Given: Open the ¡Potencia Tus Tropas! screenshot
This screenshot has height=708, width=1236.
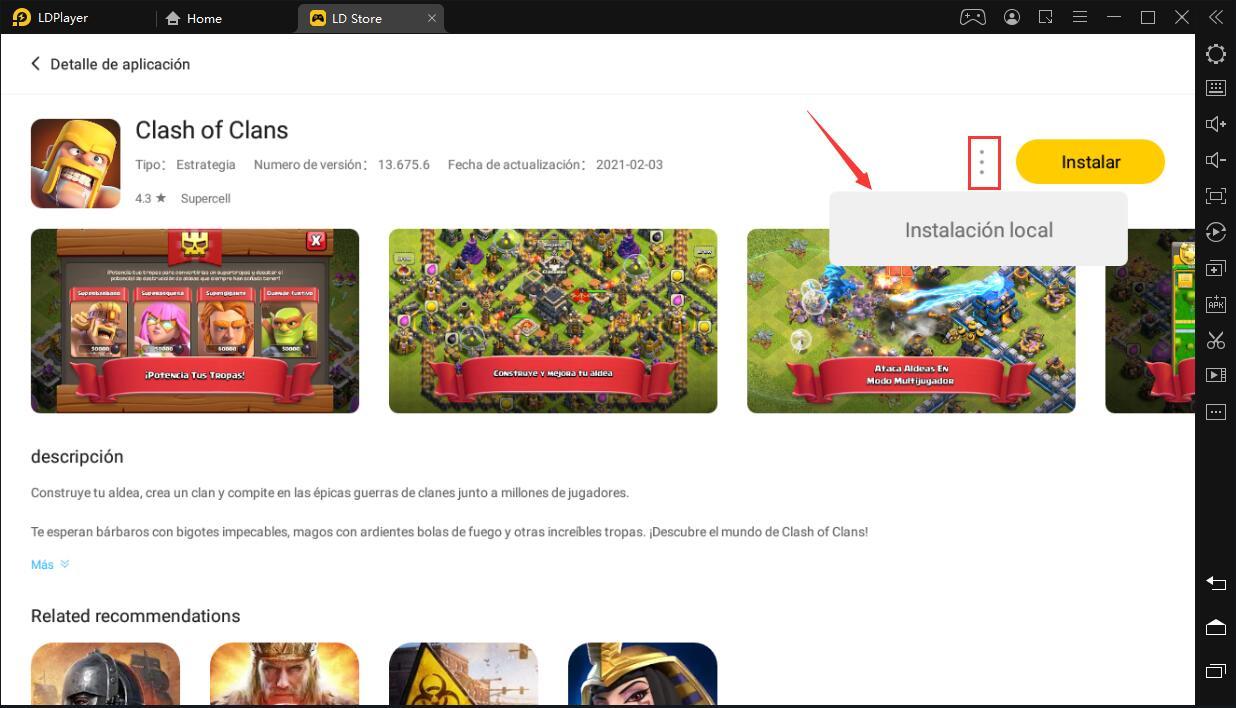Looking at the screenshot, I should tap(195, 321).
